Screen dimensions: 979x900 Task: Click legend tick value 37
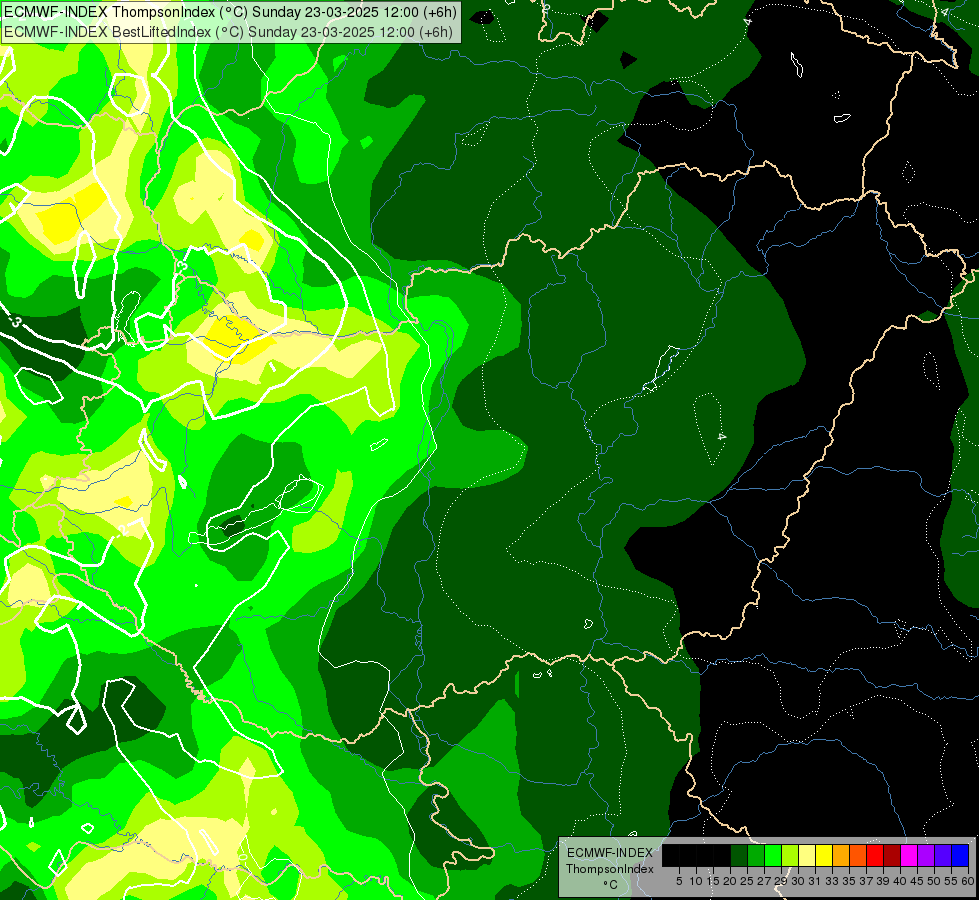pyautogui.click(x=865, y=881)
